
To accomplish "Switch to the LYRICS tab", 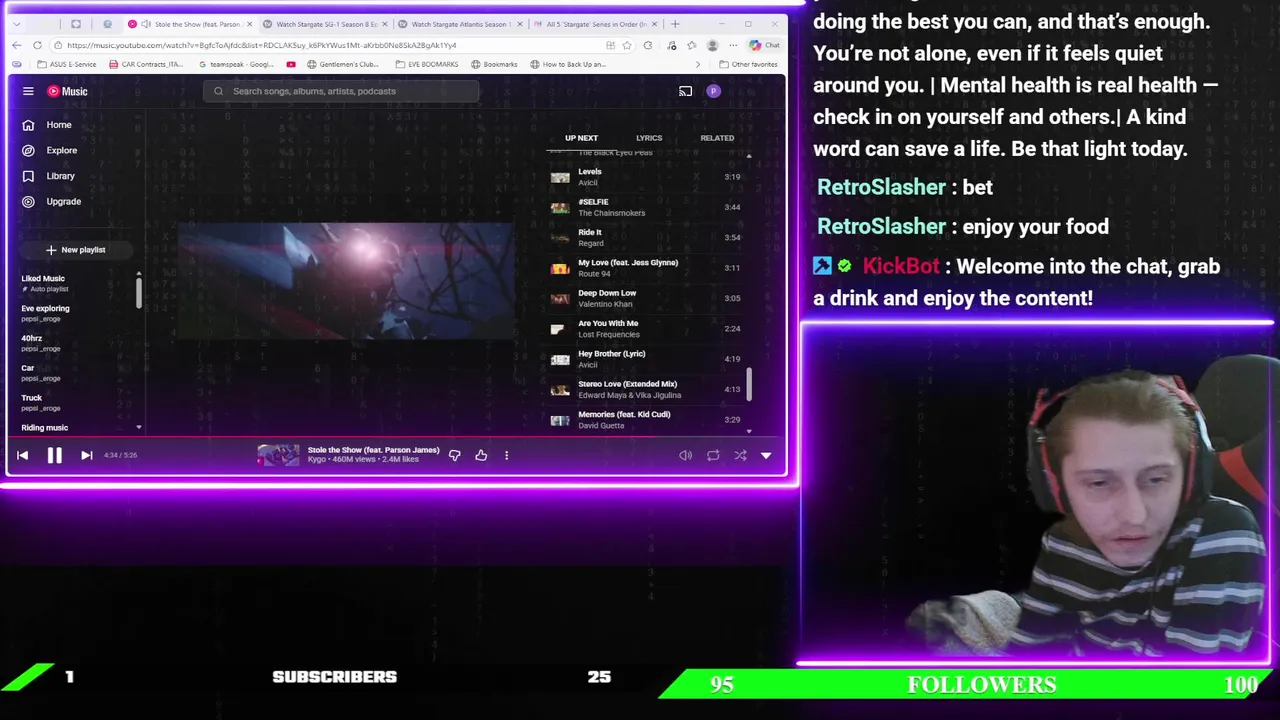I will [x=649, y=138].
